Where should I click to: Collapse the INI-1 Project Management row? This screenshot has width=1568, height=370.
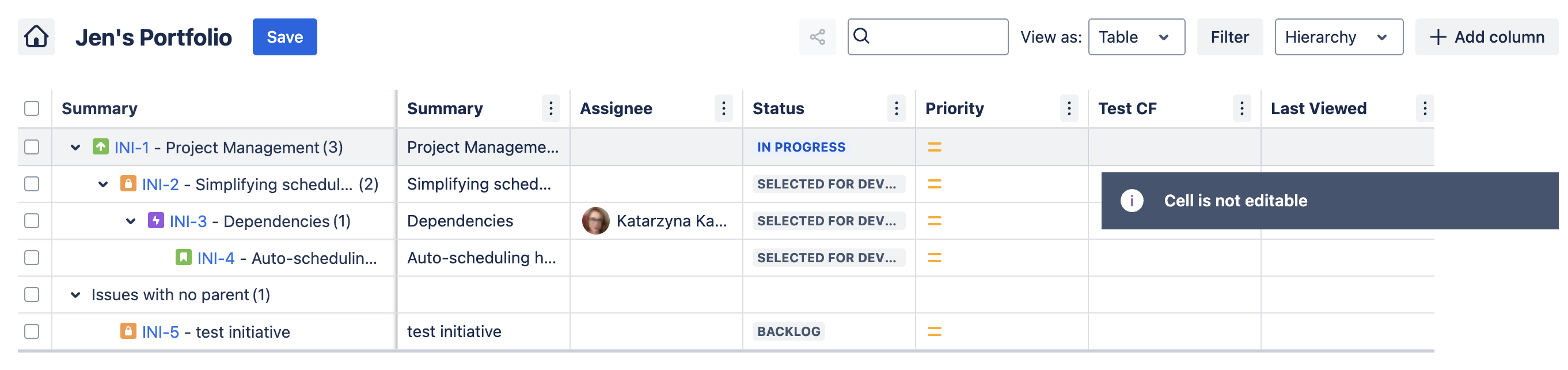75,148
